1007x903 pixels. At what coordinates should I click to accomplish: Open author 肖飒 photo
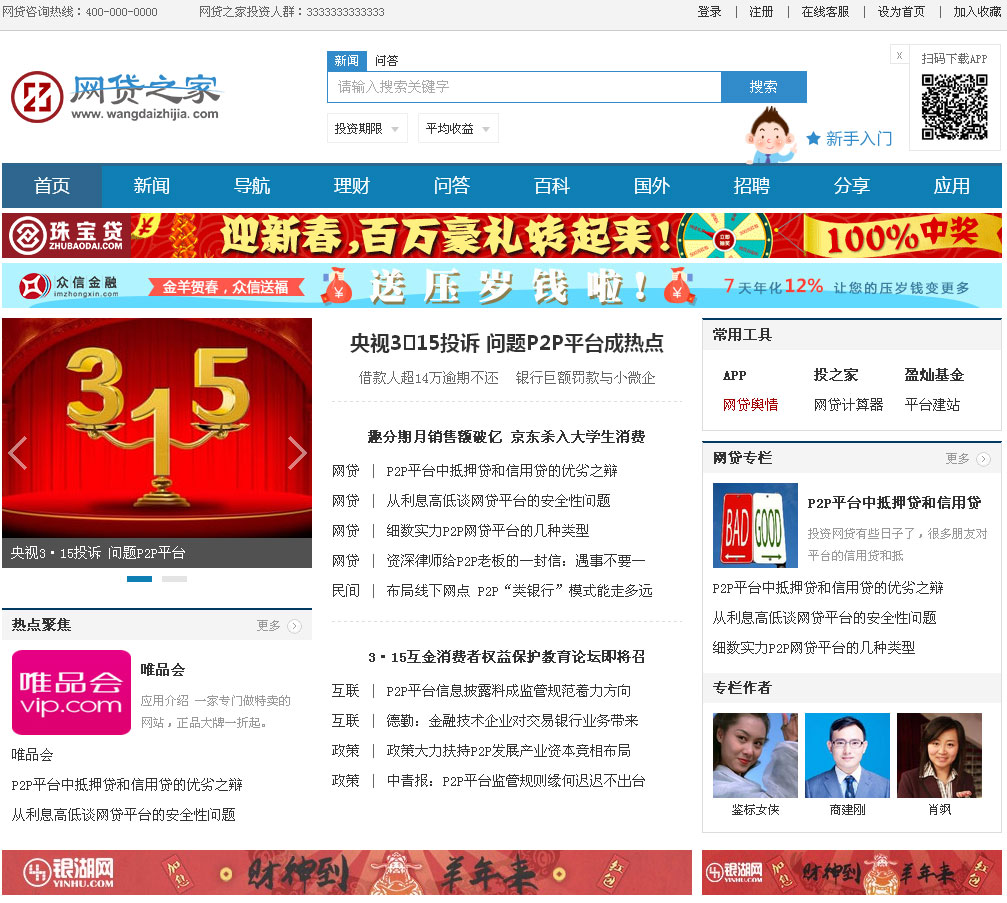pyautogui.click(x=940, y=755)
